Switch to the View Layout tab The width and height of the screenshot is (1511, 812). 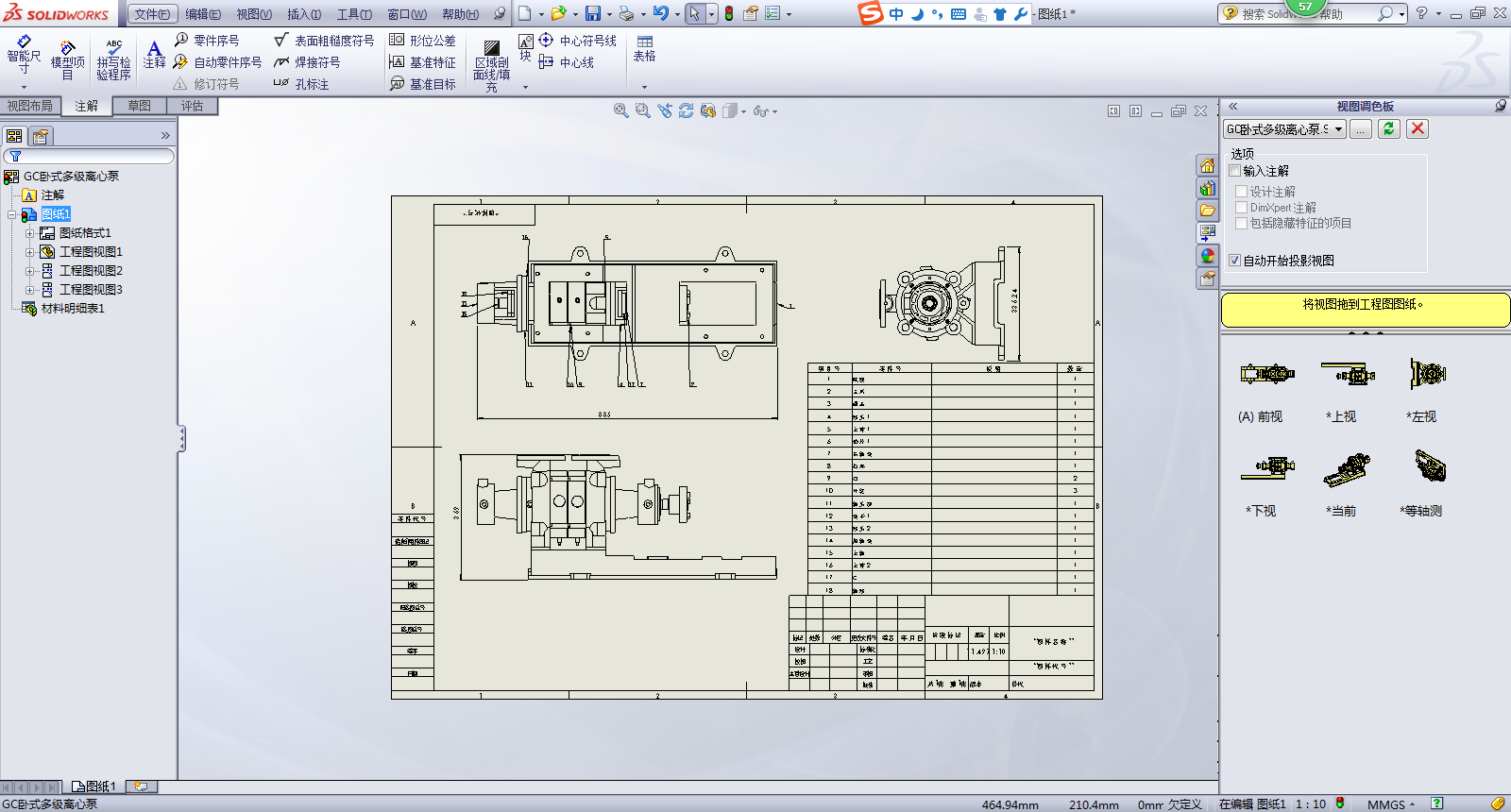coord(30,107)
